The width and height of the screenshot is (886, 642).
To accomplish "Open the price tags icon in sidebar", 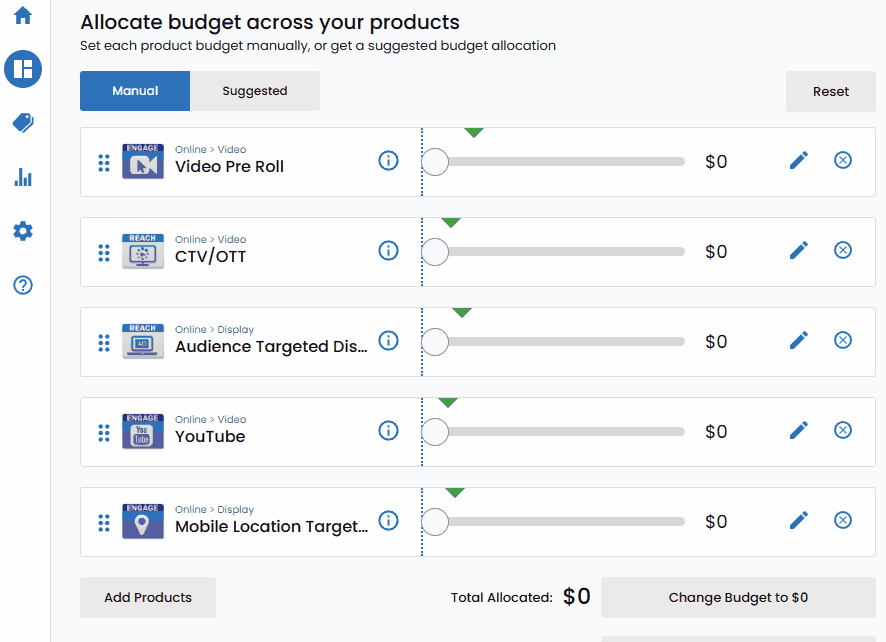I will [x=23, y=123].
